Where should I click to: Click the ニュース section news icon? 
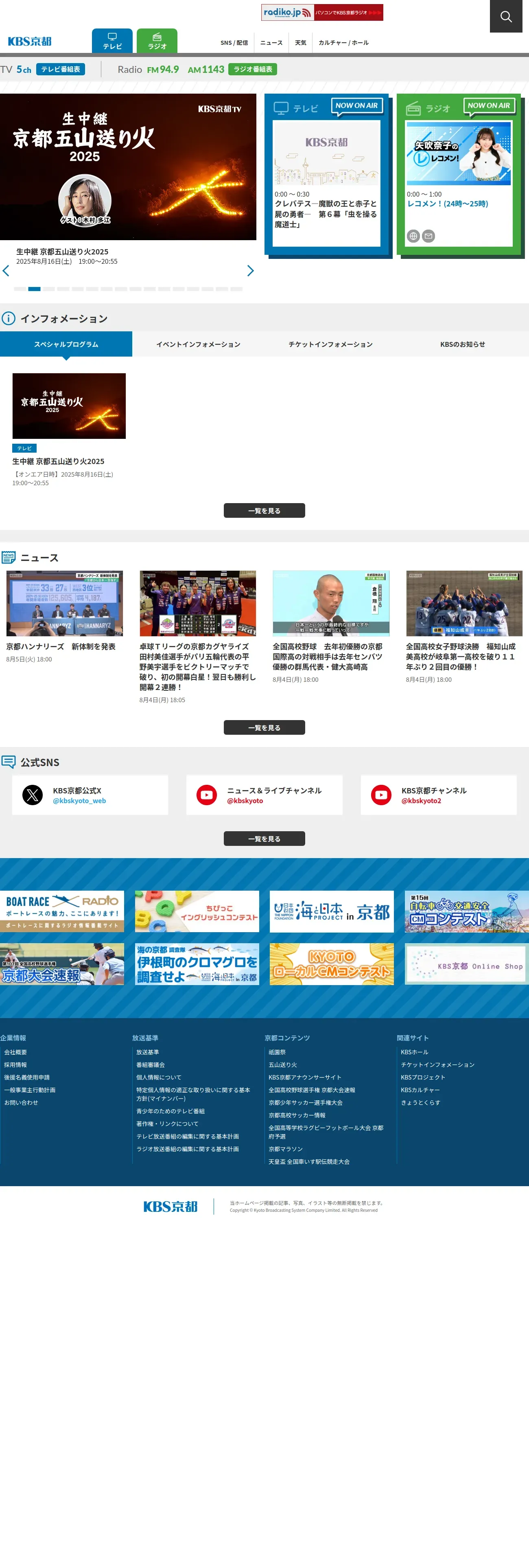[x=9, y=558]
